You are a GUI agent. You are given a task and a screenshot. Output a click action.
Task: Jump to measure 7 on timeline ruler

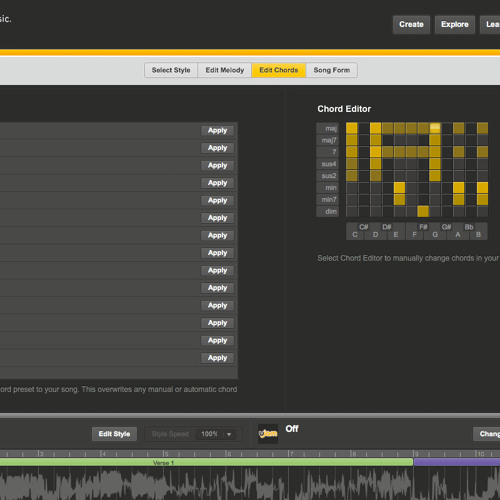point(291,454)
